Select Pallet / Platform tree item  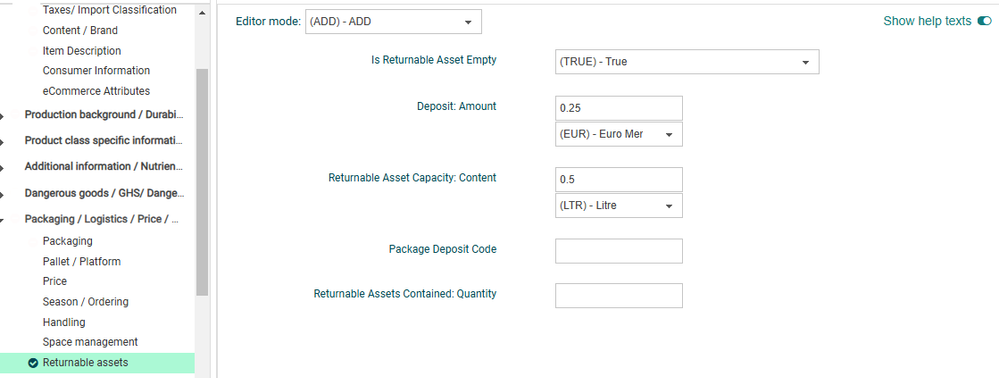(82, 261)
